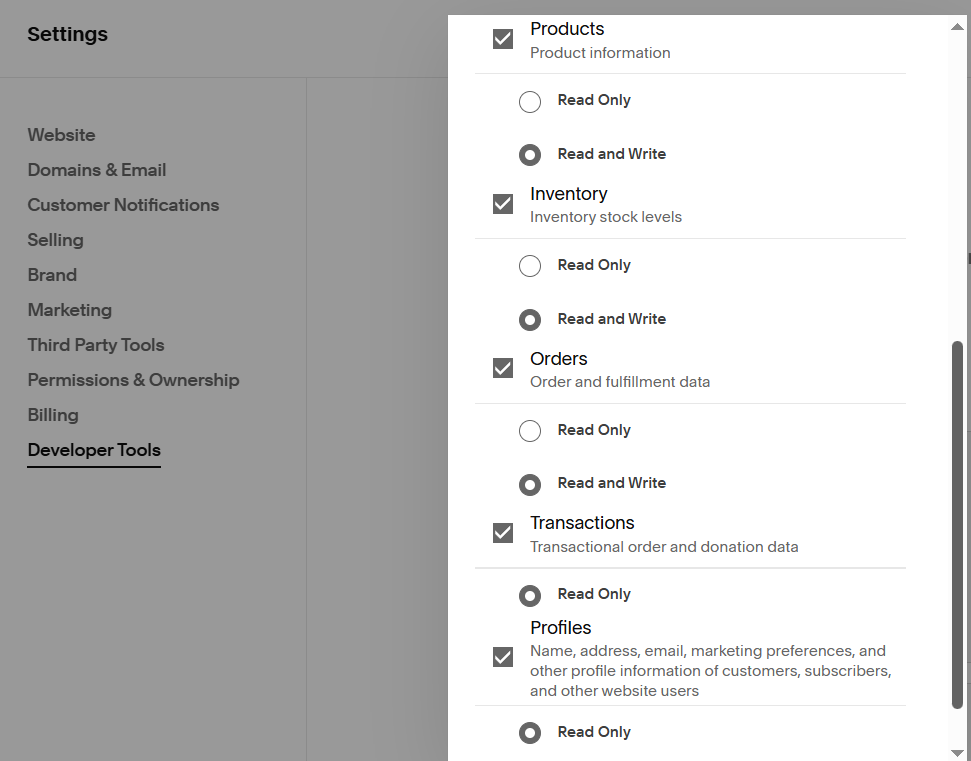This screenshot has height=761, width=971.
Task: Uncheck the Products permission checkbox
Action: click(x=503, y=39)
